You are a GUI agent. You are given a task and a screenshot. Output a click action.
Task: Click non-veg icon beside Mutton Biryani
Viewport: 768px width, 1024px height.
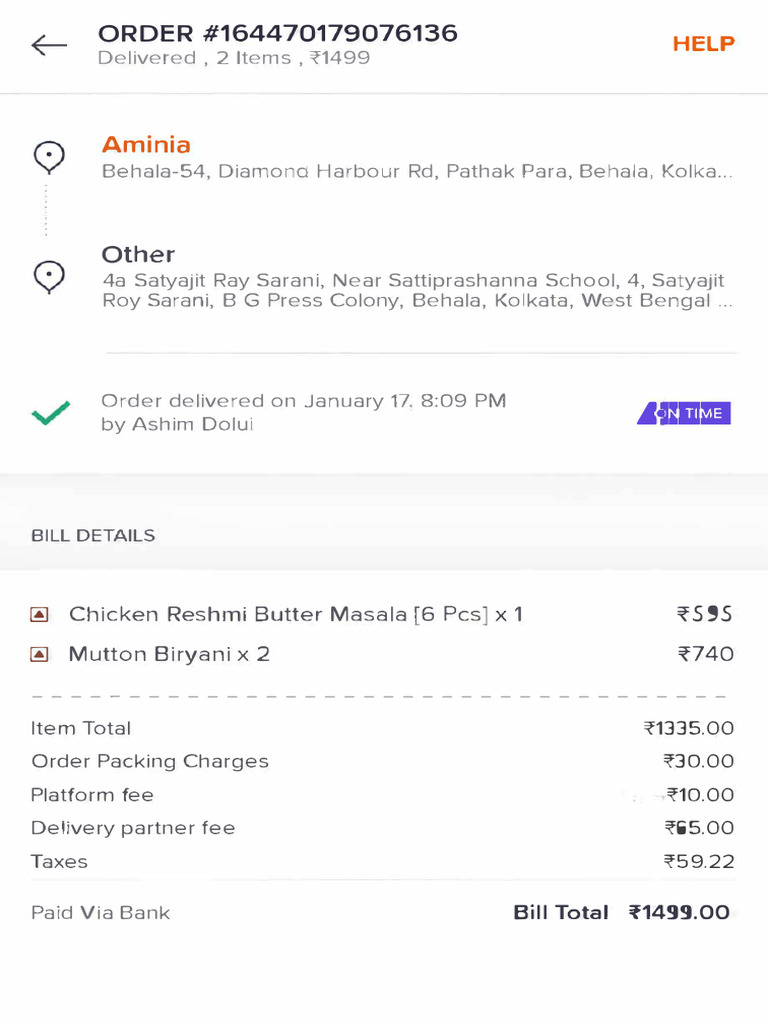(x=40, y=655)
